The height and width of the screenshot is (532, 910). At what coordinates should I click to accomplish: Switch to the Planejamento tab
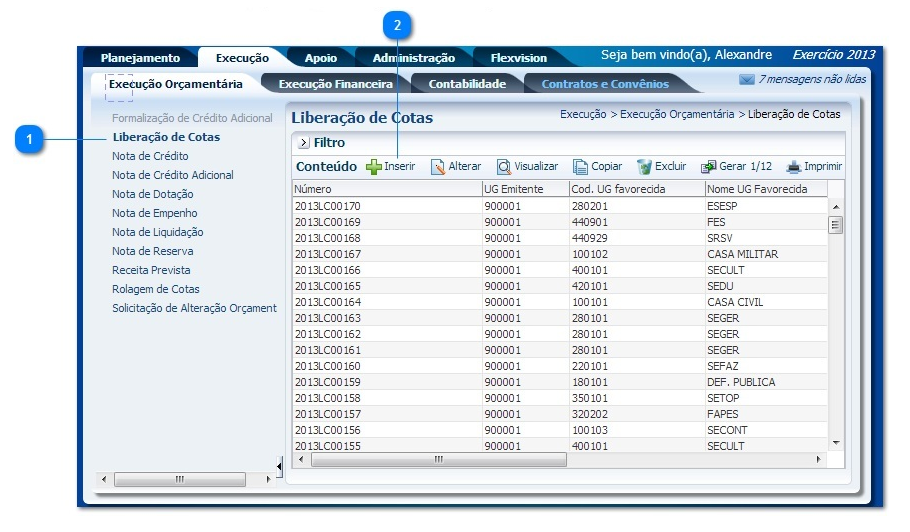140,58
